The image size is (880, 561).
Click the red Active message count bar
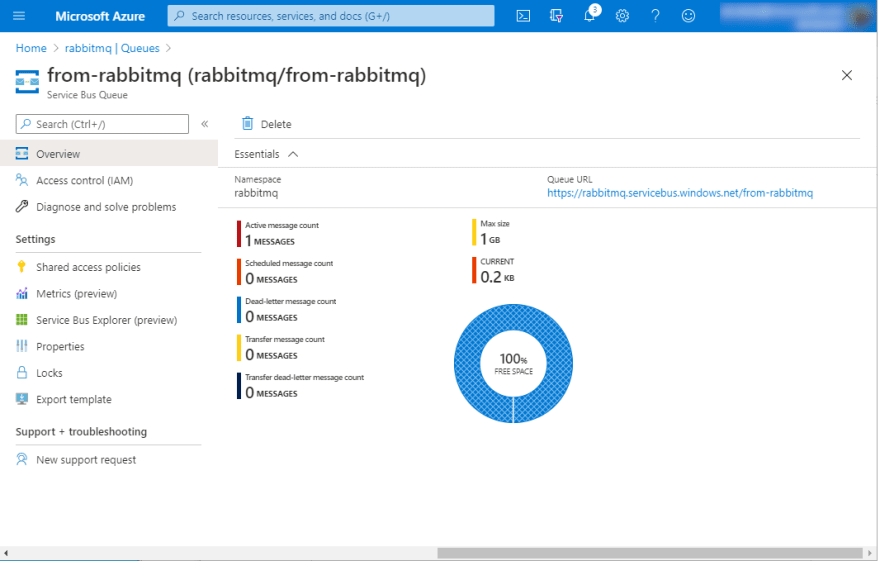tap(239, 234)
